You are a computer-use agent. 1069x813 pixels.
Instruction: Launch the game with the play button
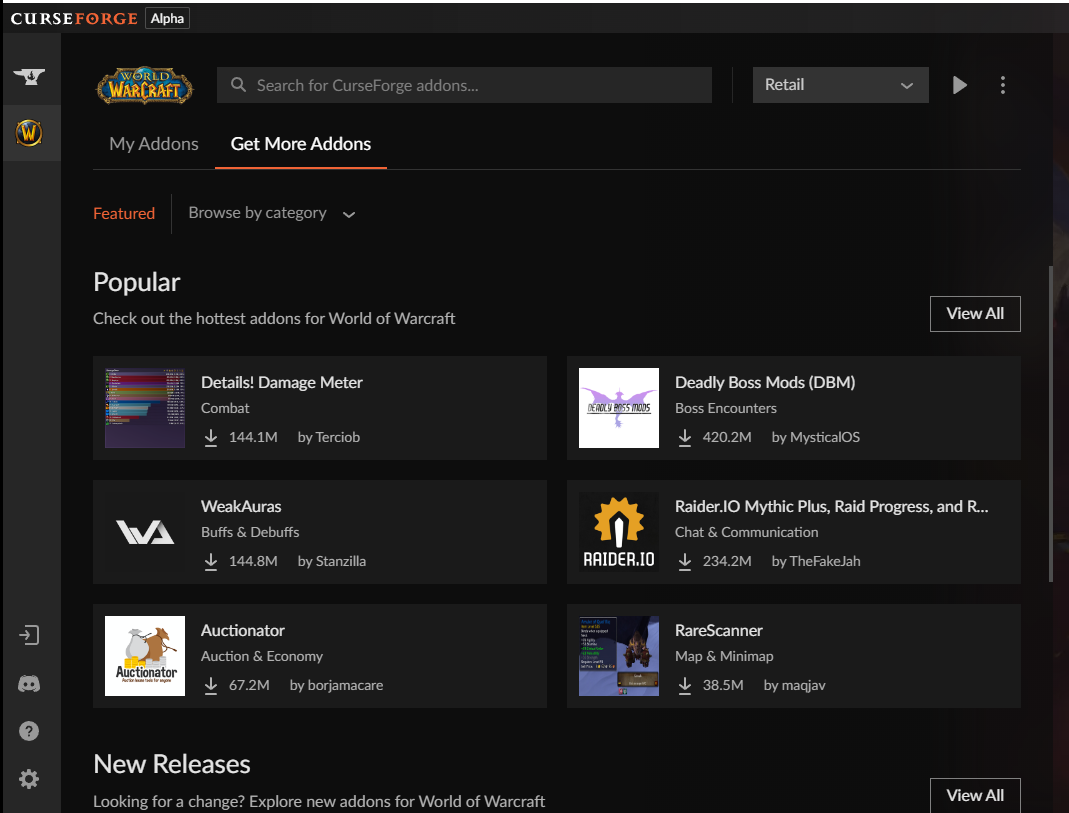click(959, 85)
